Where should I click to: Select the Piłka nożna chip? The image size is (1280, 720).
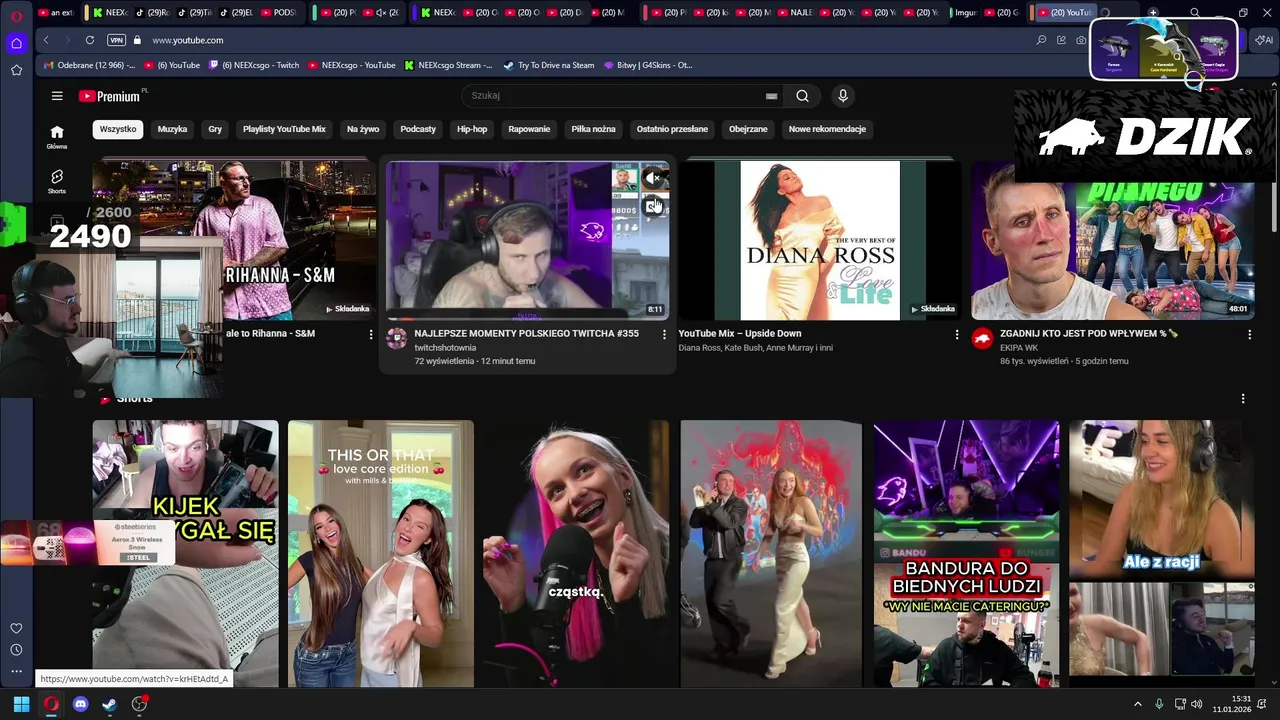593,129
